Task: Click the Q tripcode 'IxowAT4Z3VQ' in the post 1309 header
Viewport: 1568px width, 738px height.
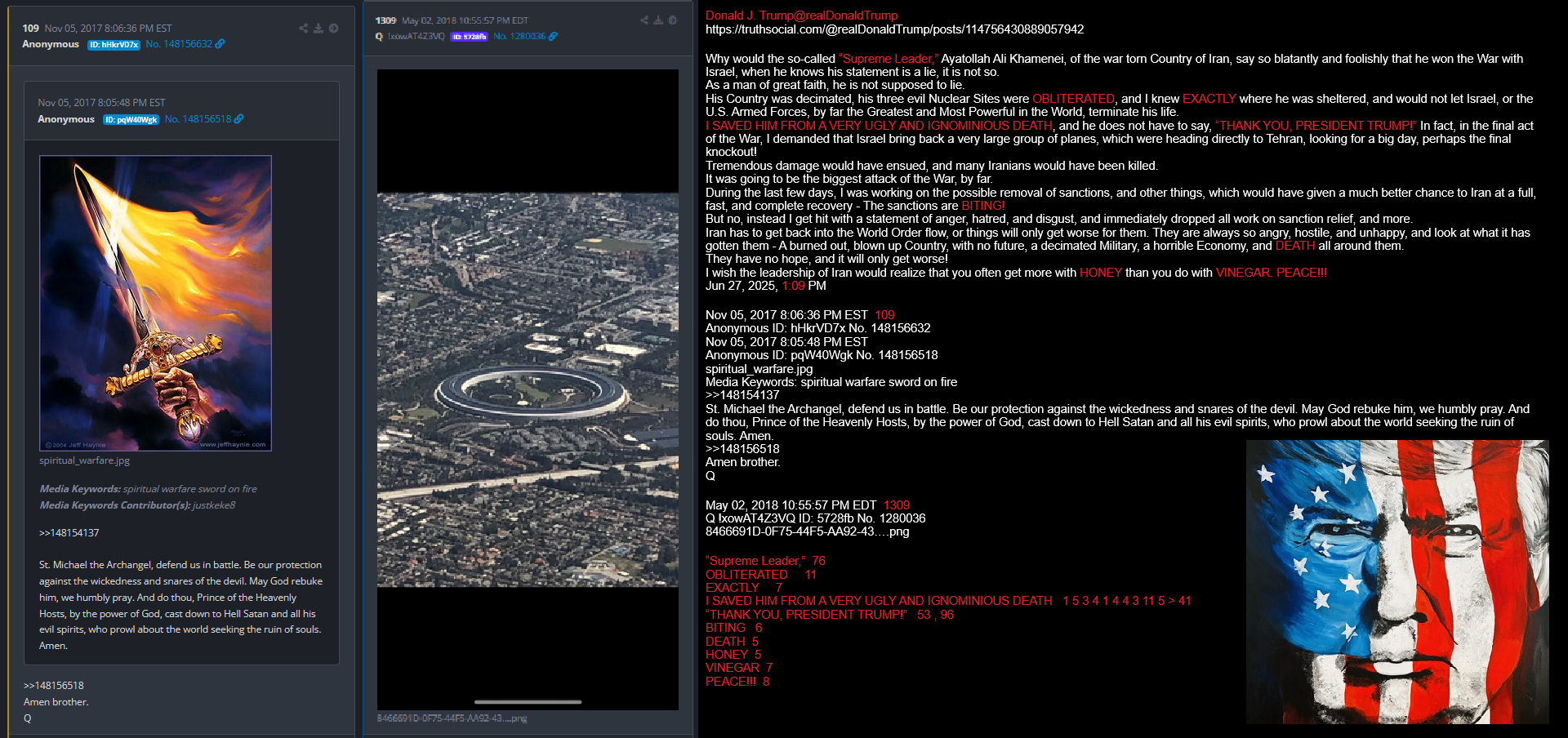Action: click(x=416, y=37)
